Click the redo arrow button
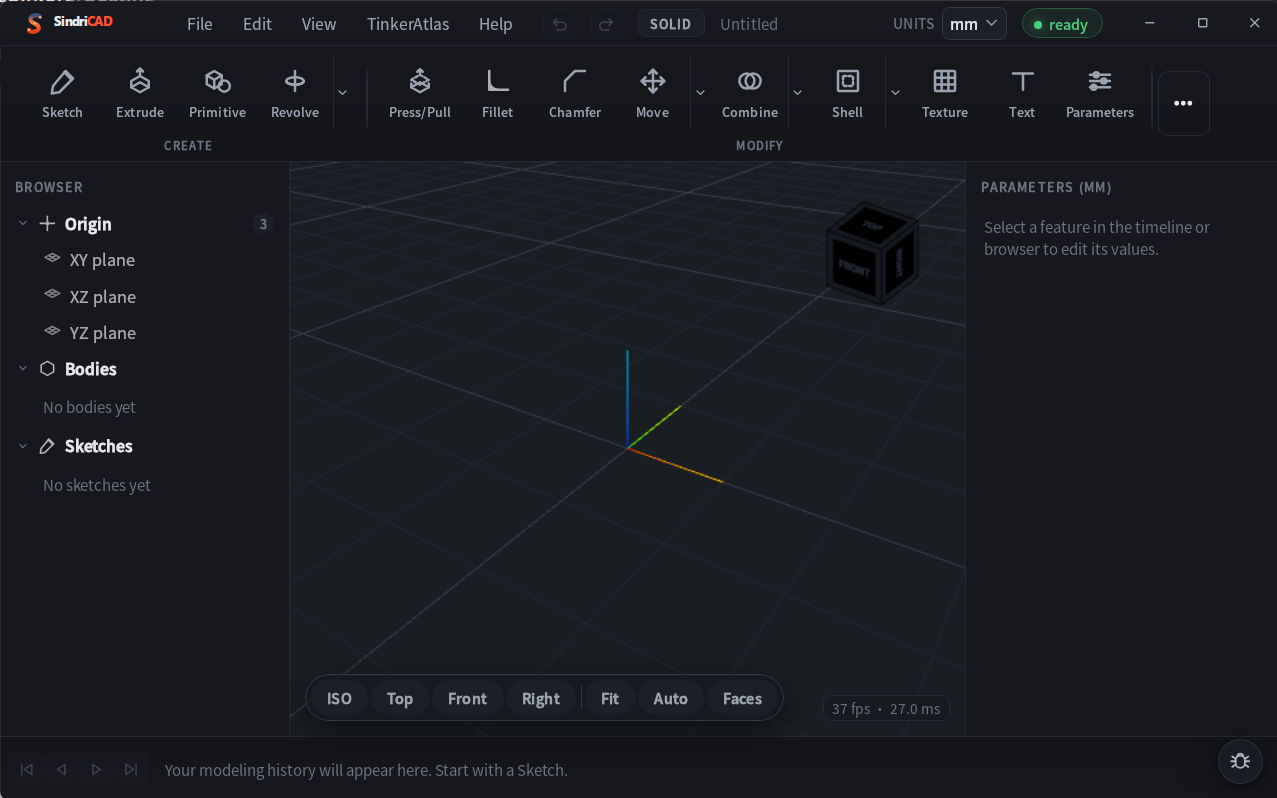 605,24
